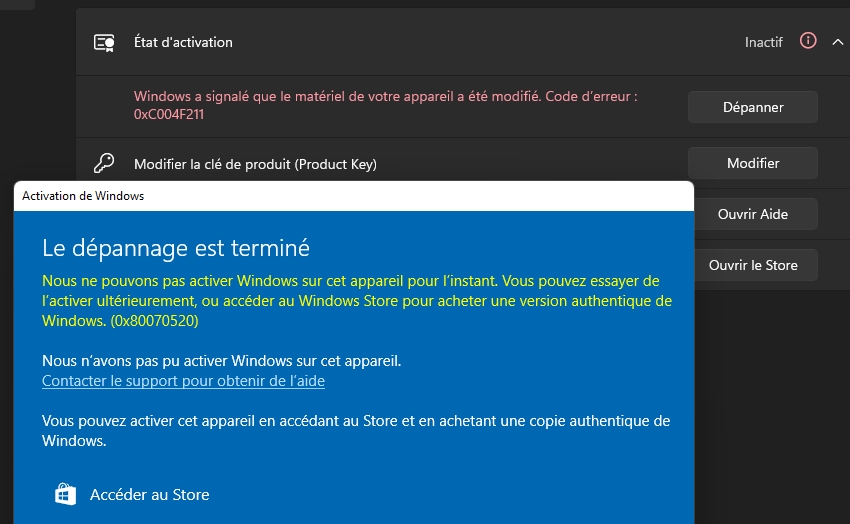Click the Le dépannage est terminé heading
Screen dimensions: 850x524
pyautogui.click(x=176, y=247)
